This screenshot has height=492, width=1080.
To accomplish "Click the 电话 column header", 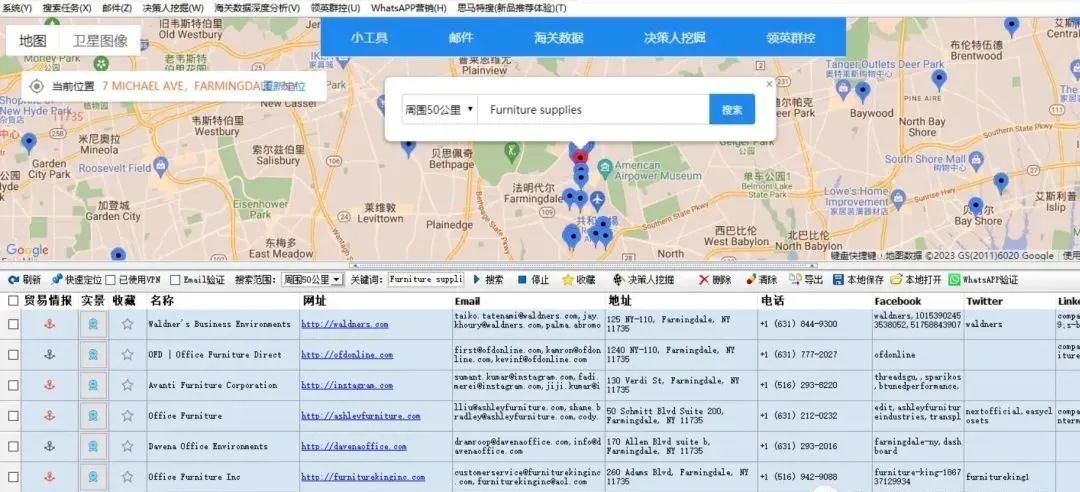I will pyautogui.click(x=772, y=301).
